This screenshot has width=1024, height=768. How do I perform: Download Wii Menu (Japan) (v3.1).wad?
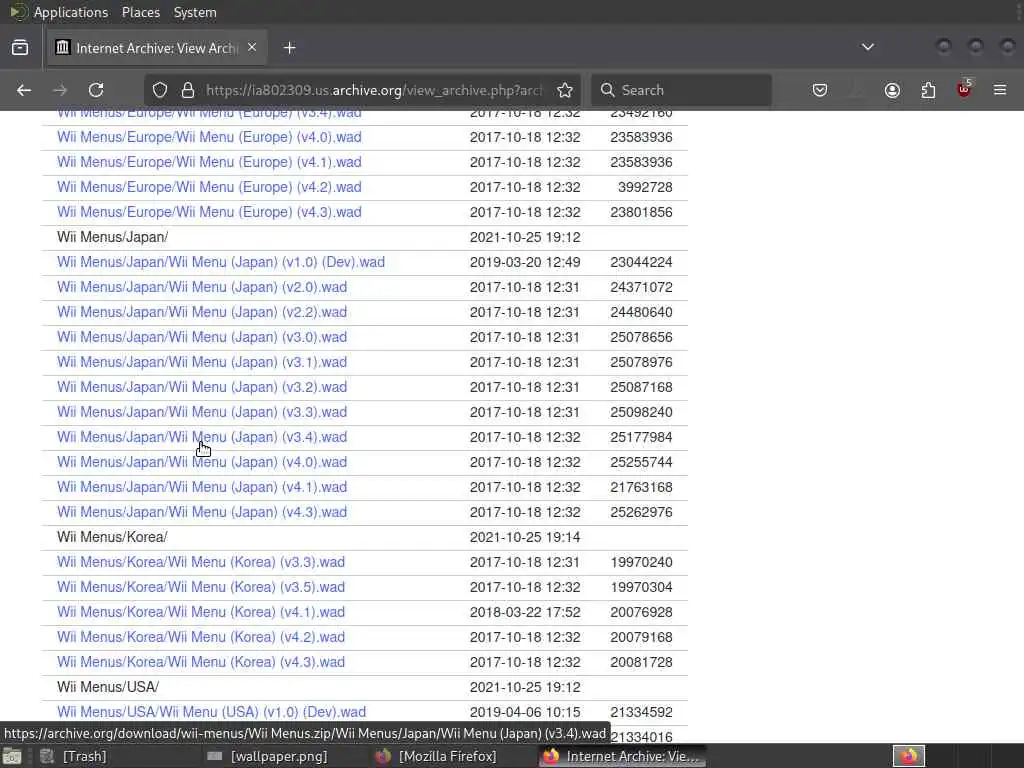(x=202, y=362)
